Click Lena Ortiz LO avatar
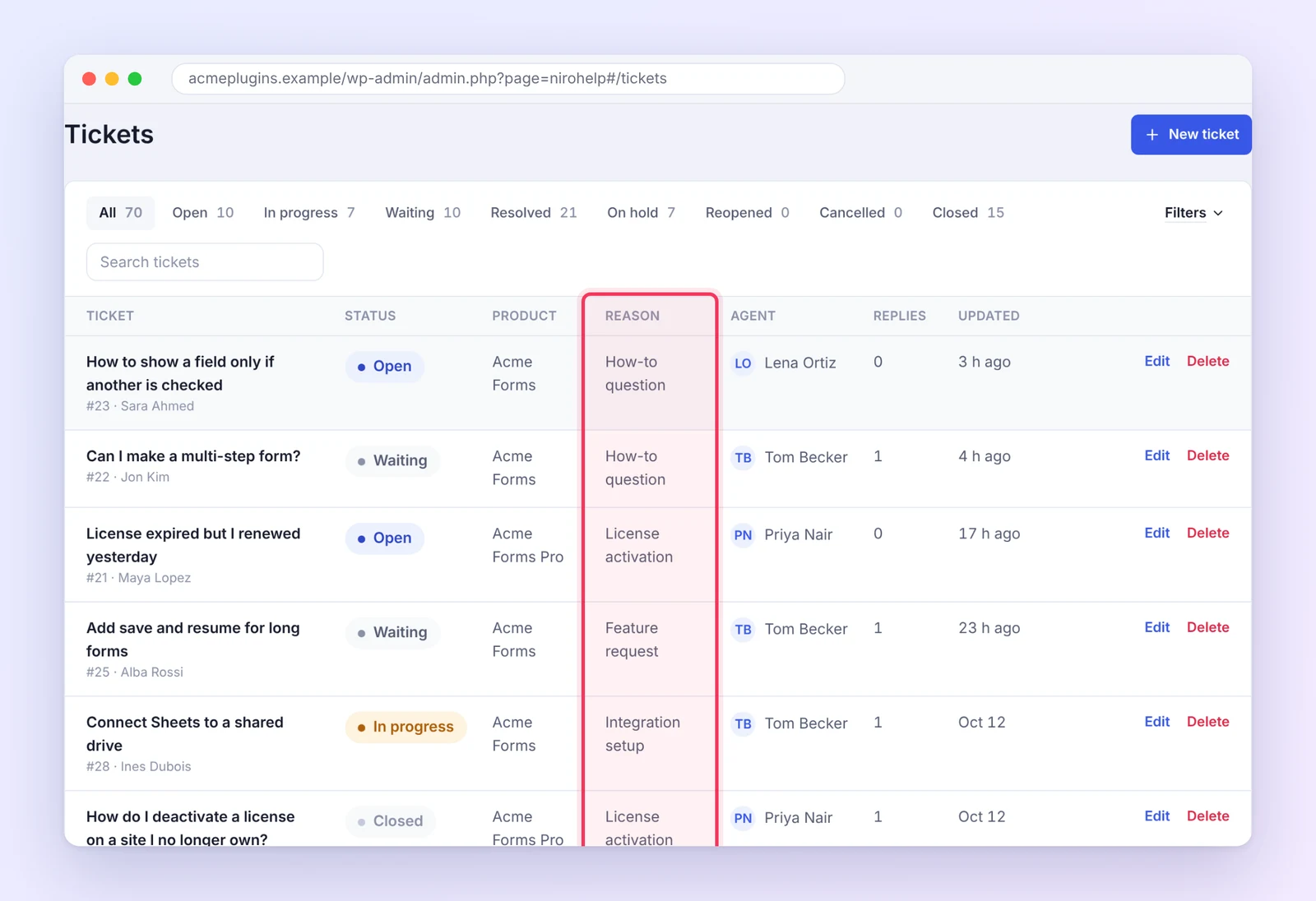This screenshot has height=901, width=1316. [x=743, y=363]
